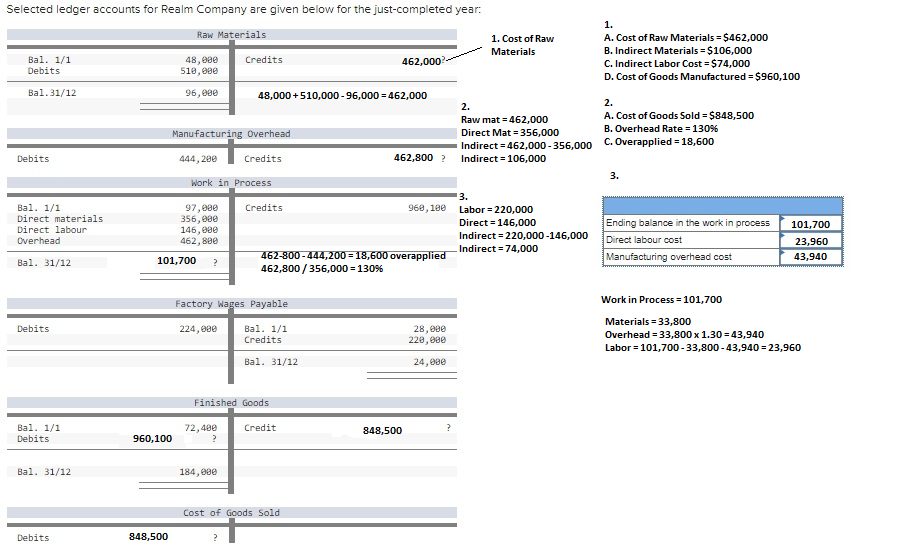Screen dimensions: 906x560
Task: Click the Finished Goods ledger title
Action: click(x=231, y=403)
